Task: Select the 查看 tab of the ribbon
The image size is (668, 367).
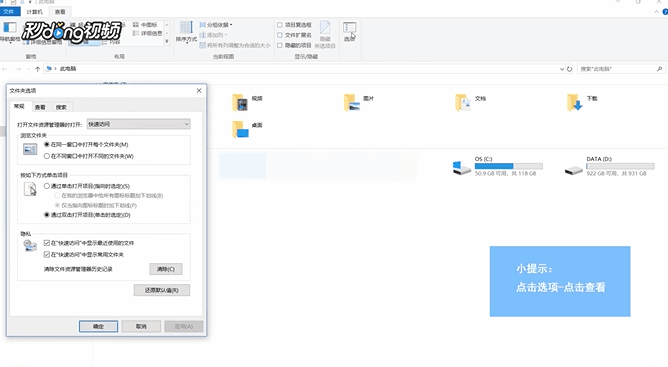Action: pyautogui.click(x=60, y=12)
